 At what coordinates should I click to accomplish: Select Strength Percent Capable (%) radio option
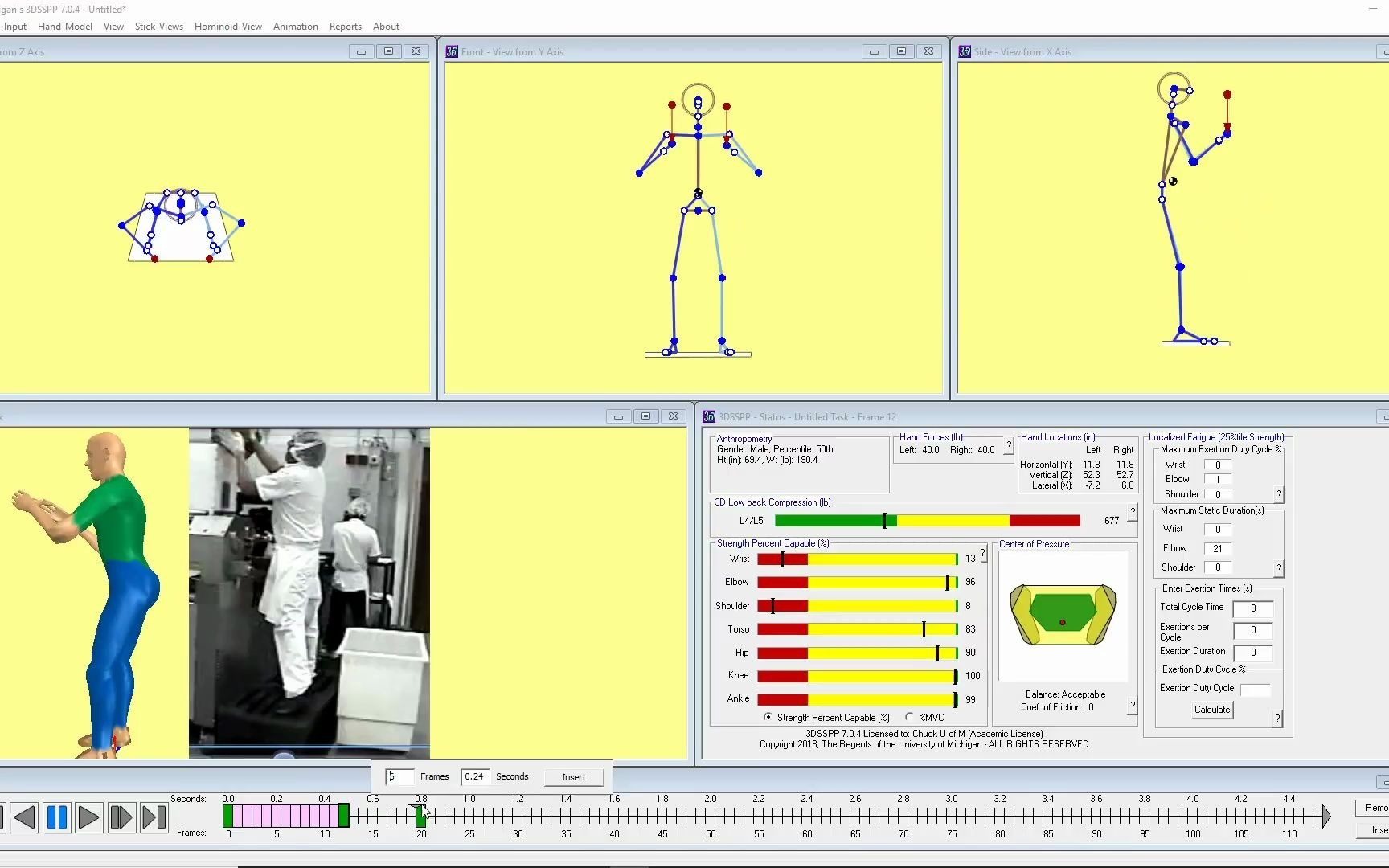pos(768,717)
